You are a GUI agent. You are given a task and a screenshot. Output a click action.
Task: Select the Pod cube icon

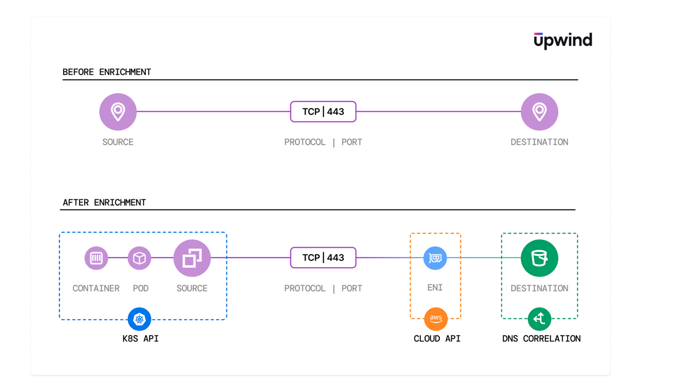(139, 258)
